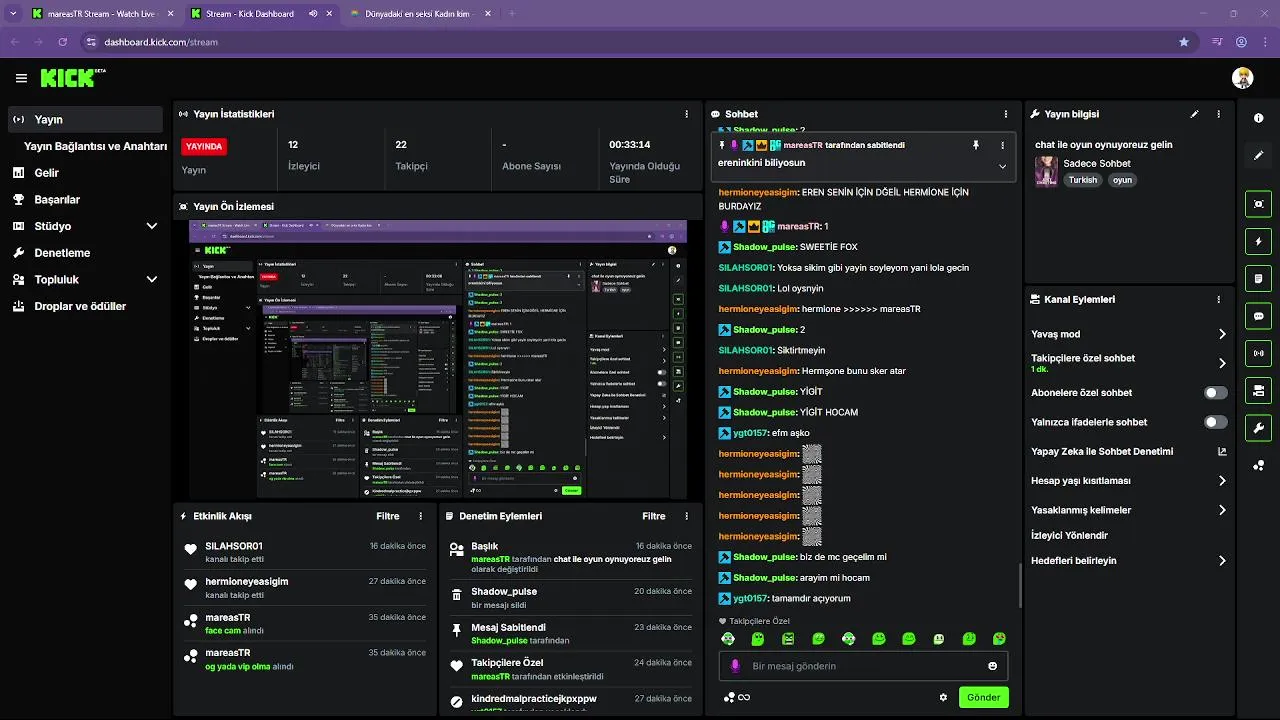The height and width of the screenshot is (720, 1280).
Task: Click the chat panel scrollbar
Action: 1020,585
